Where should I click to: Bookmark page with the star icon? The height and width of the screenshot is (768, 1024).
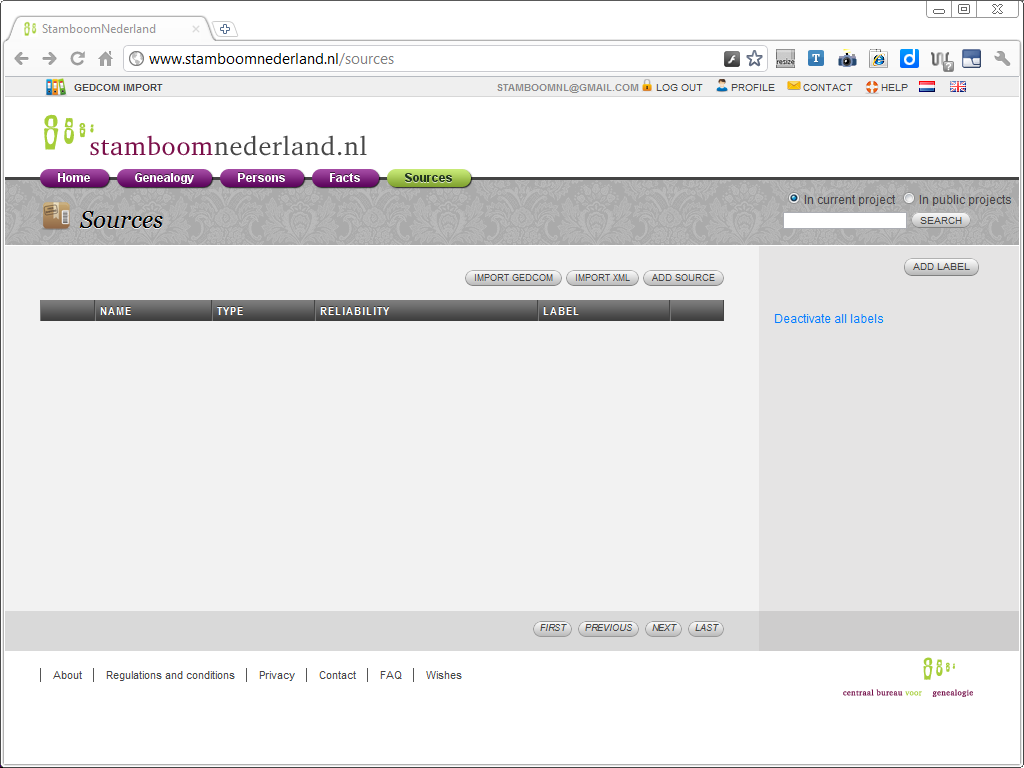pyautogui.click(x=754, y=59)
